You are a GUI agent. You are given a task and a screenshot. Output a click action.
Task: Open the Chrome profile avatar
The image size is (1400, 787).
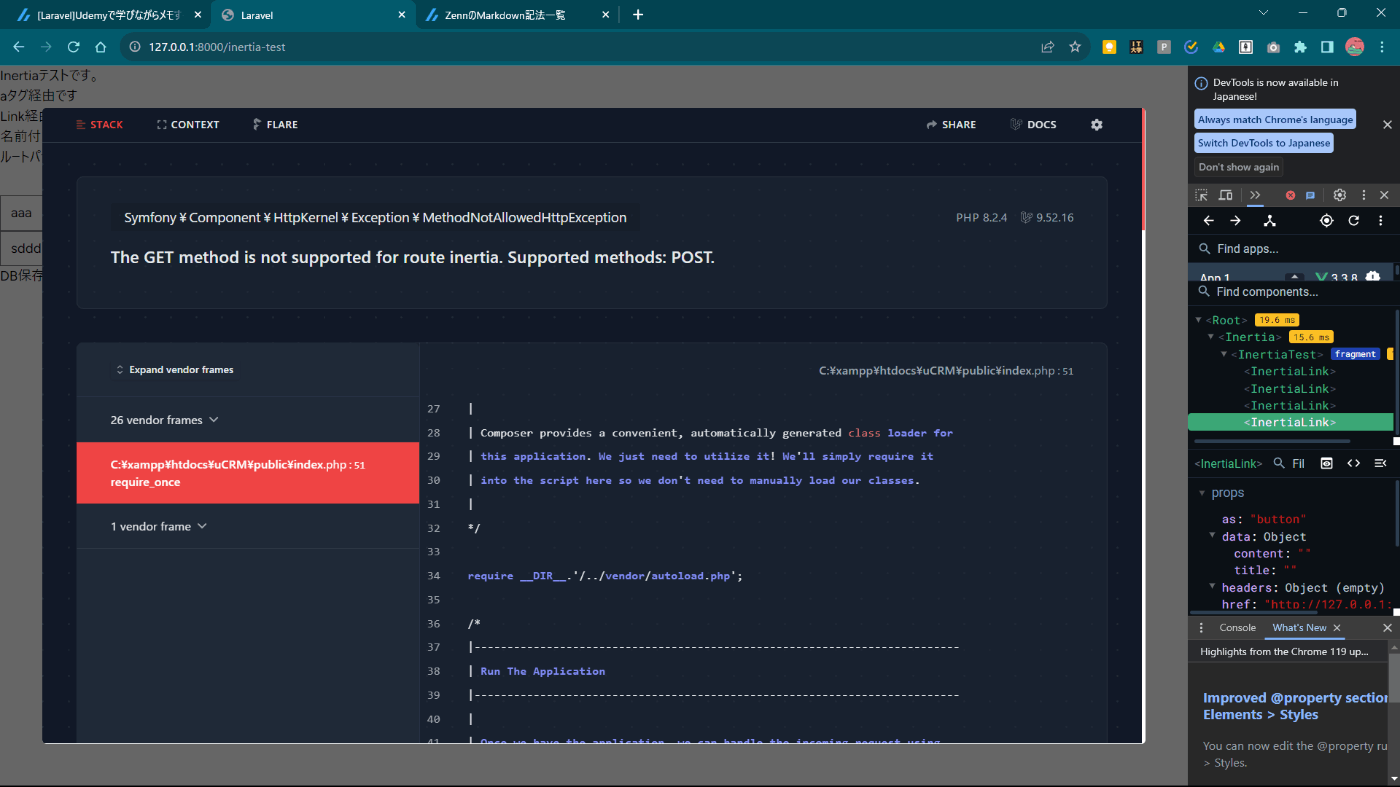tap(1355, 47)
